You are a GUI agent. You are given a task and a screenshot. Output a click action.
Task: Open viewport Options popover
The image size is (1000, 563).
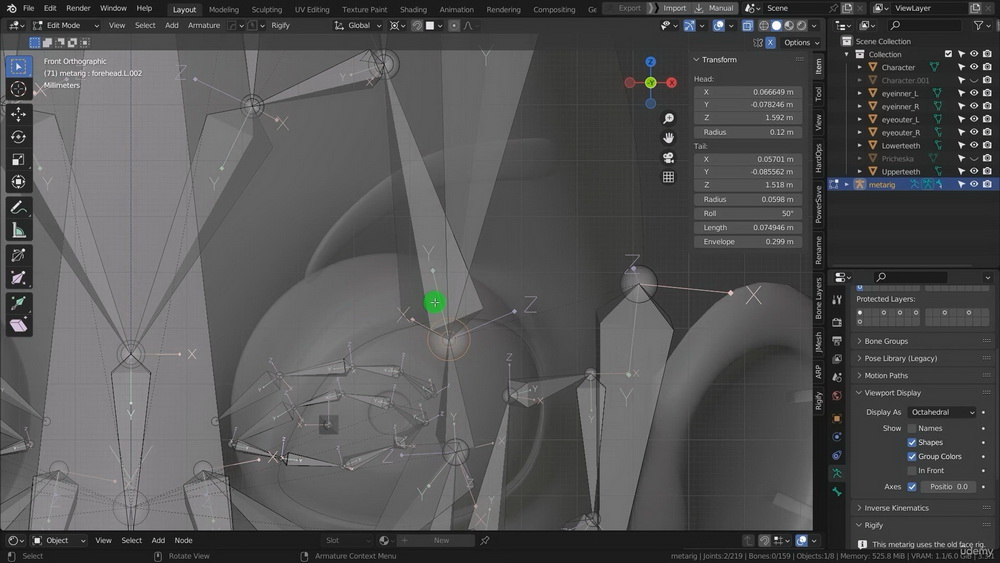(x=802, y=43)
